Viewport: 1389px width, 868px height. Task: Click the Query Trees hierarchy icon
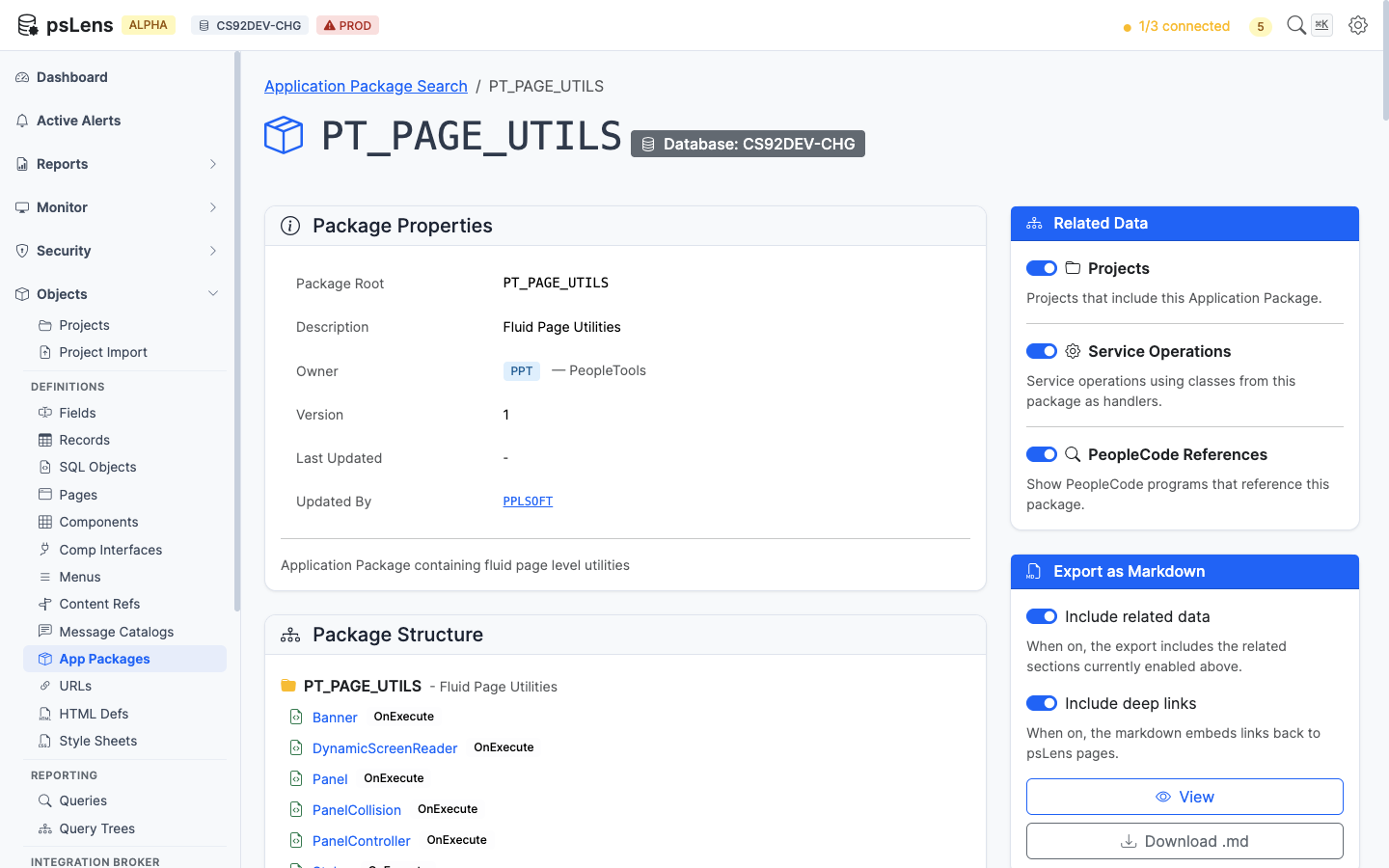(44, 828)
